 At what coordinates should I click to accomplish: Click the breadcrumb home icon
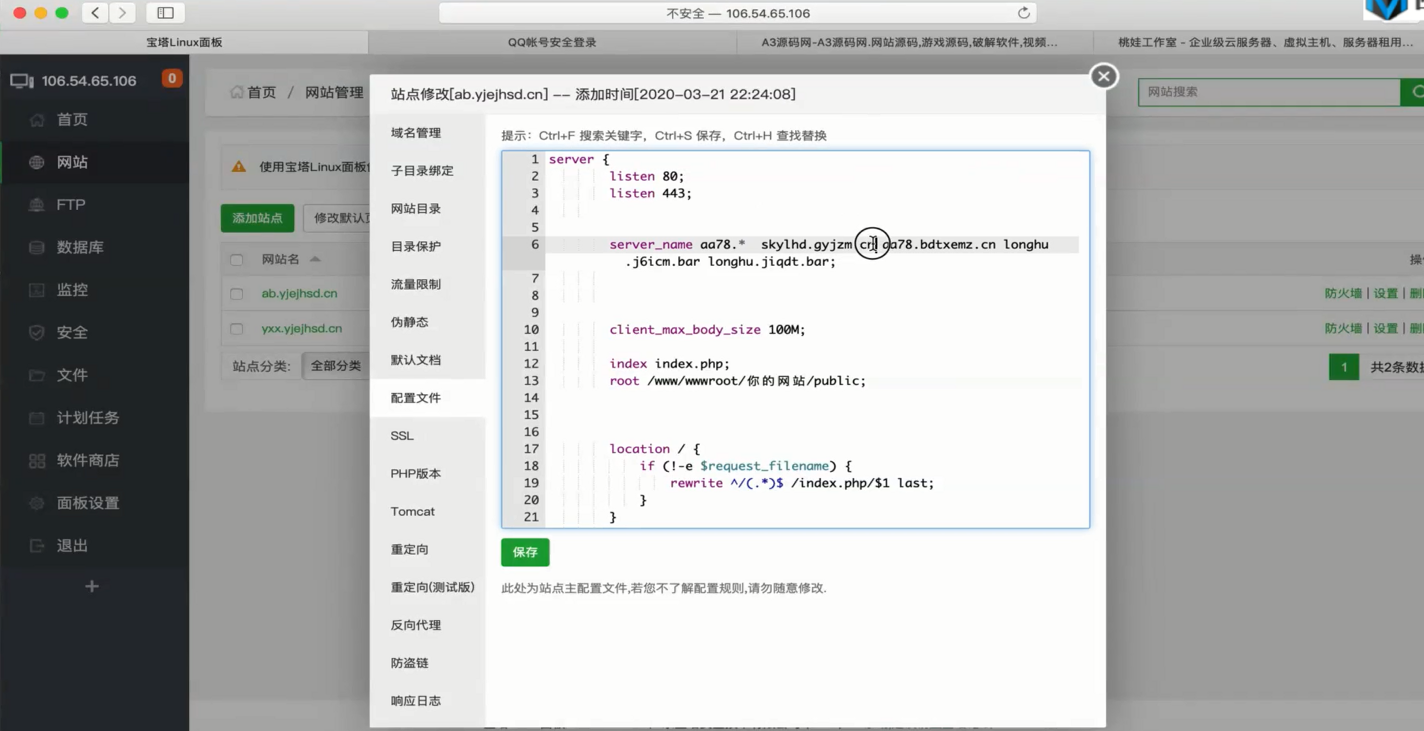[237, 92]
